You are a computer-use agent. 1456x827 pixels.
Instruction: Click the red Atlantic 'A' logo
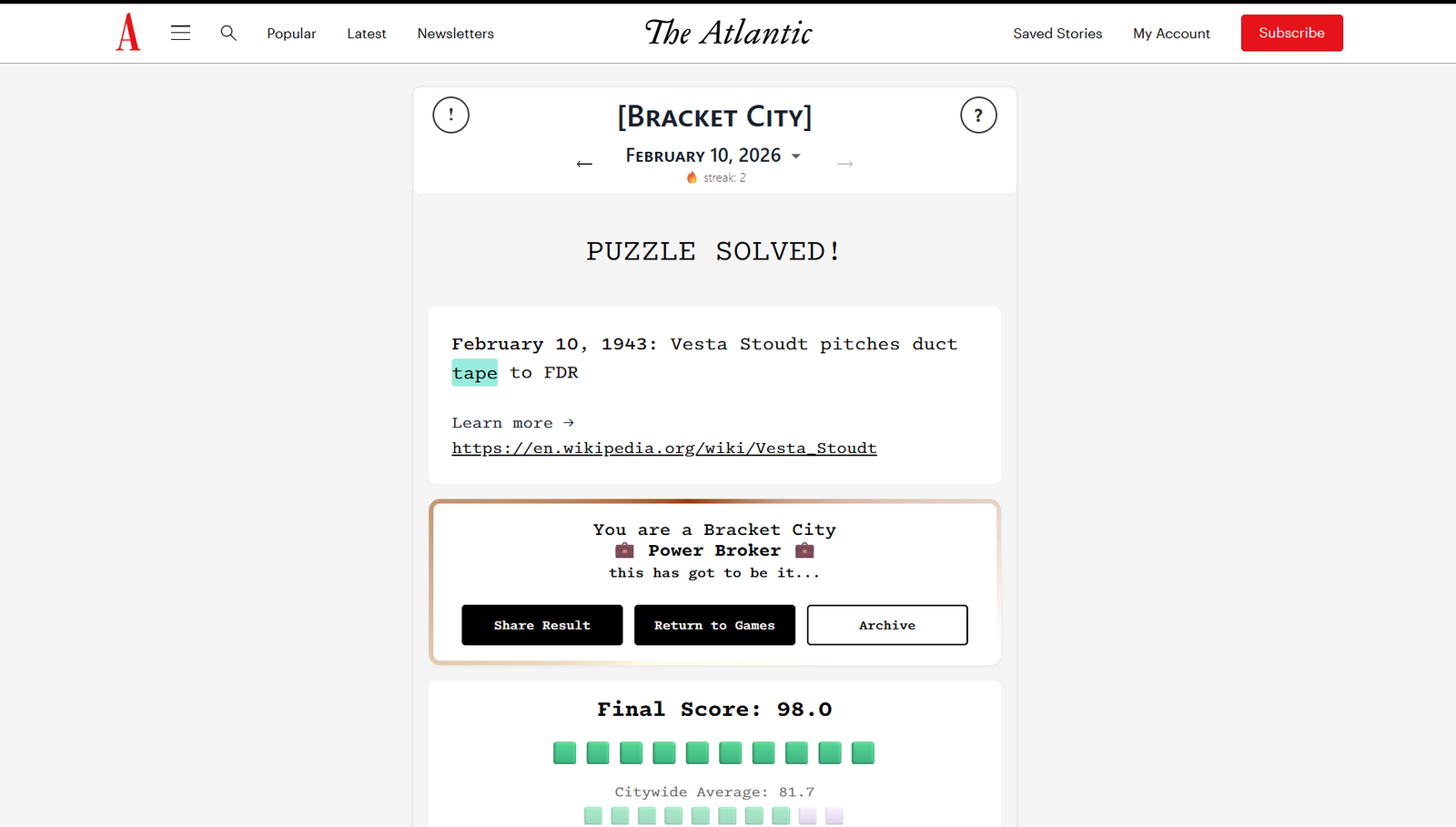coord(128,33)
